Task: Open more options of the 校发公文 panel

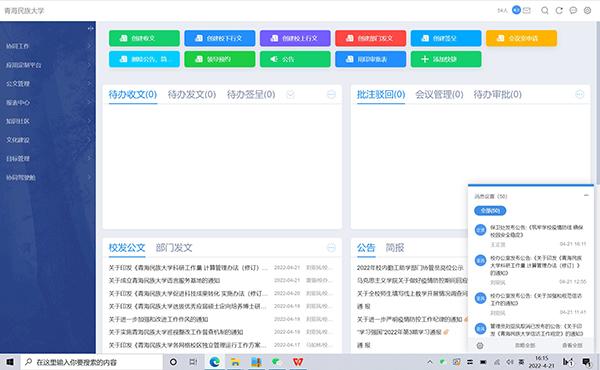Action: [x=331, y=248]
